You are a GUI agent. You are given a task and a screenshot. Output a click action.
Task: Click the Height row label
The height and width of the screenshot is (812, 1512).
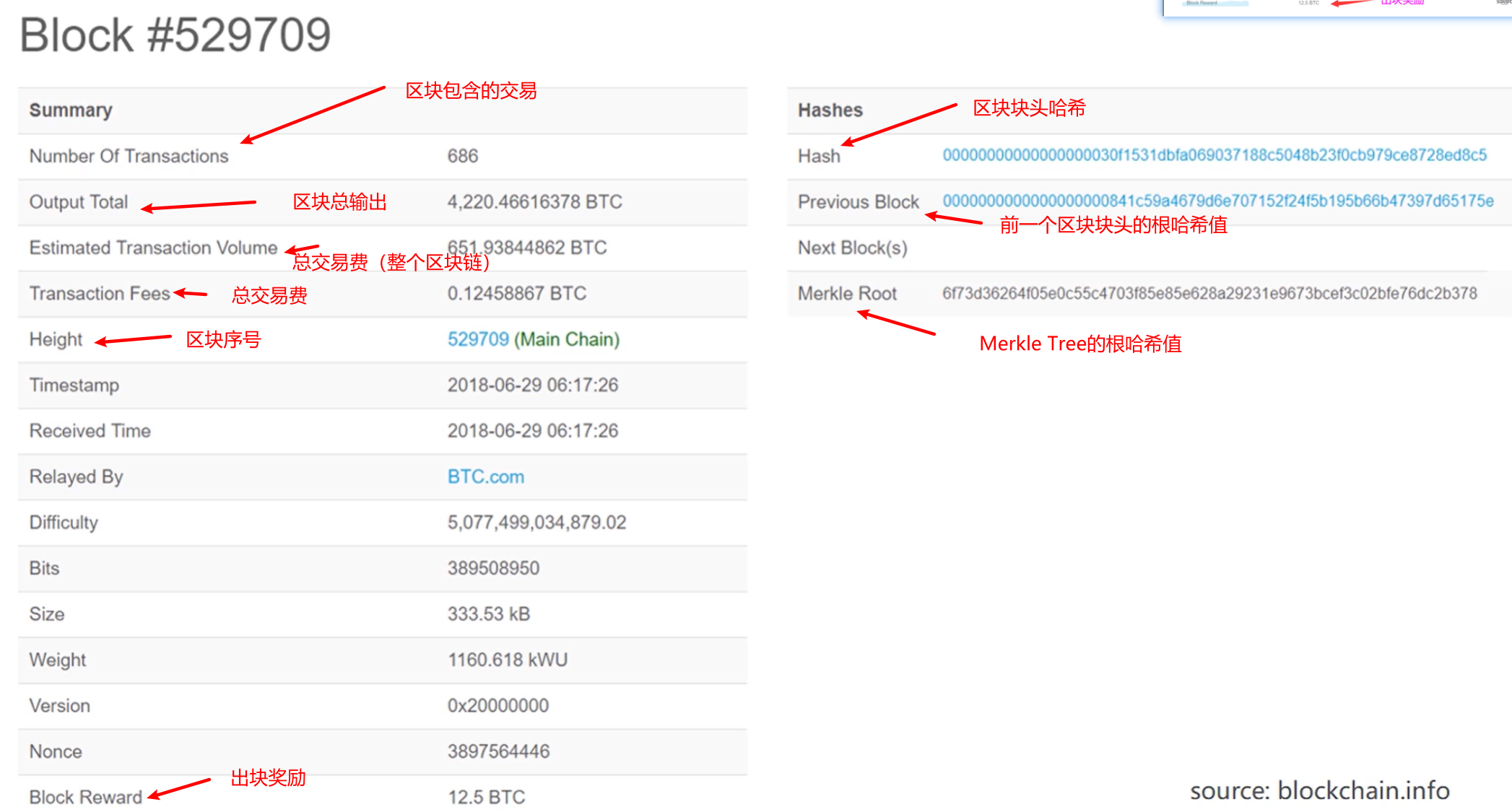point(56,339)
